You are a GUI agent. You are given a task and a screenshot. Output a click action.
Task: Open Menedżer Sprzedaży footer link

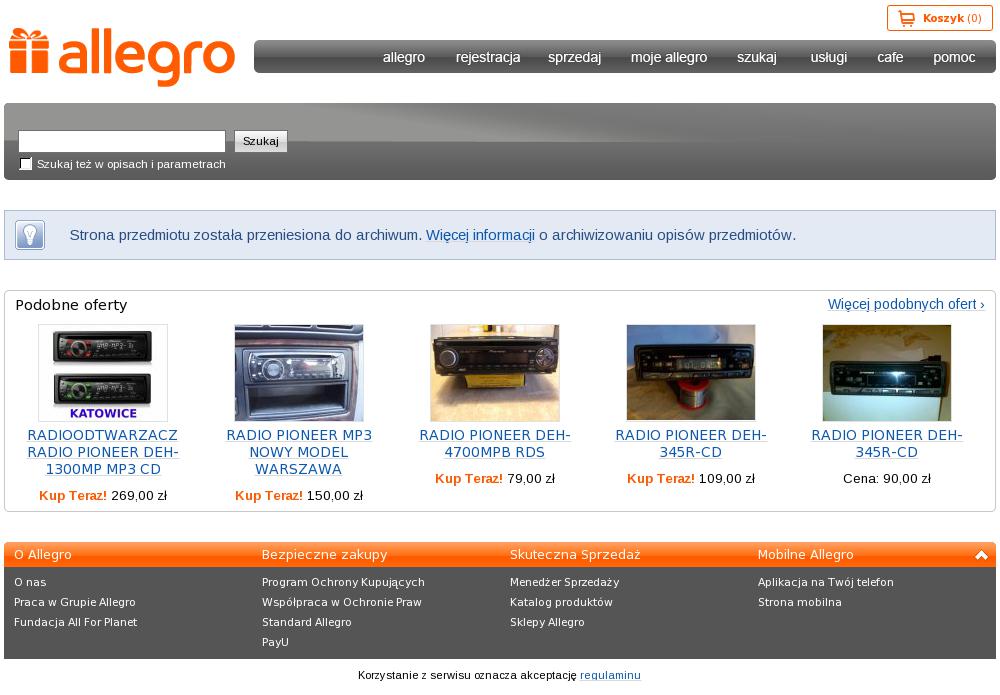(x=564, y=582)
